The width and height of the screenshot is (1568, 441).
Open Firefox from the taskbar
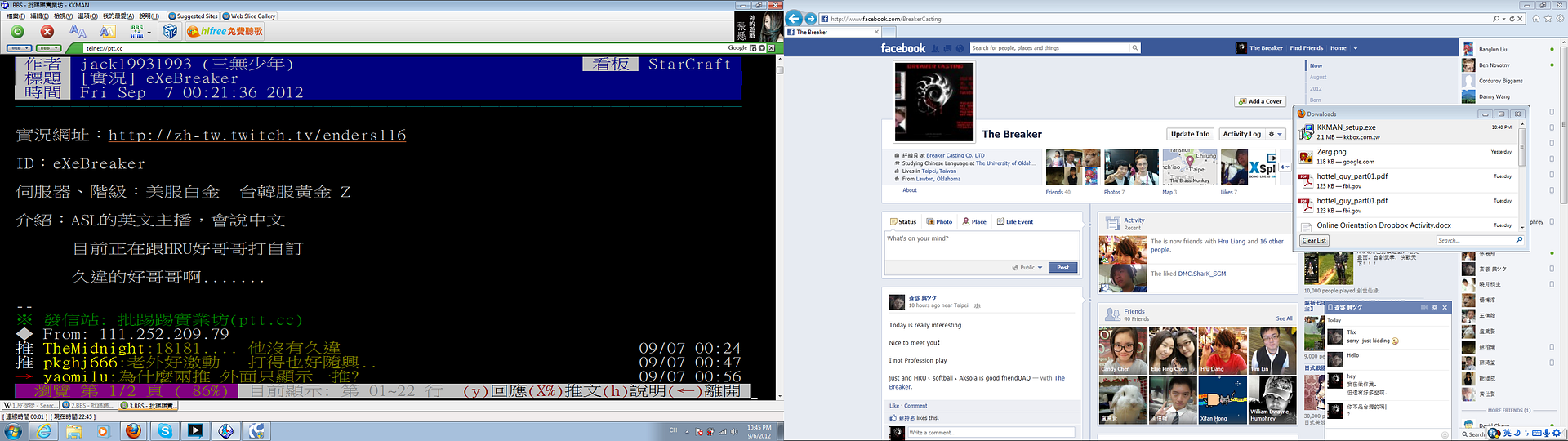coord(133,431)
